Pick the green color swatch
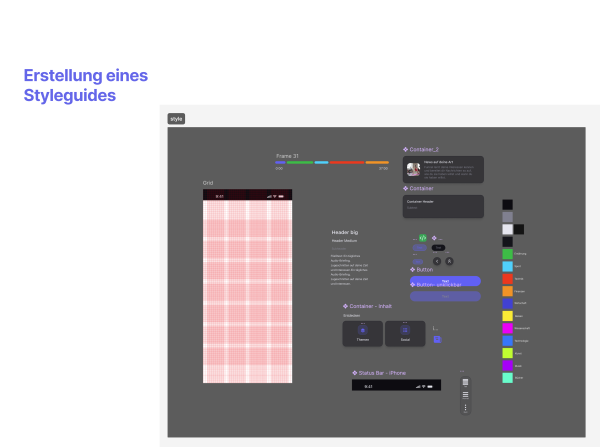Viewport: 600px width, 447px height. pos(507,254)
